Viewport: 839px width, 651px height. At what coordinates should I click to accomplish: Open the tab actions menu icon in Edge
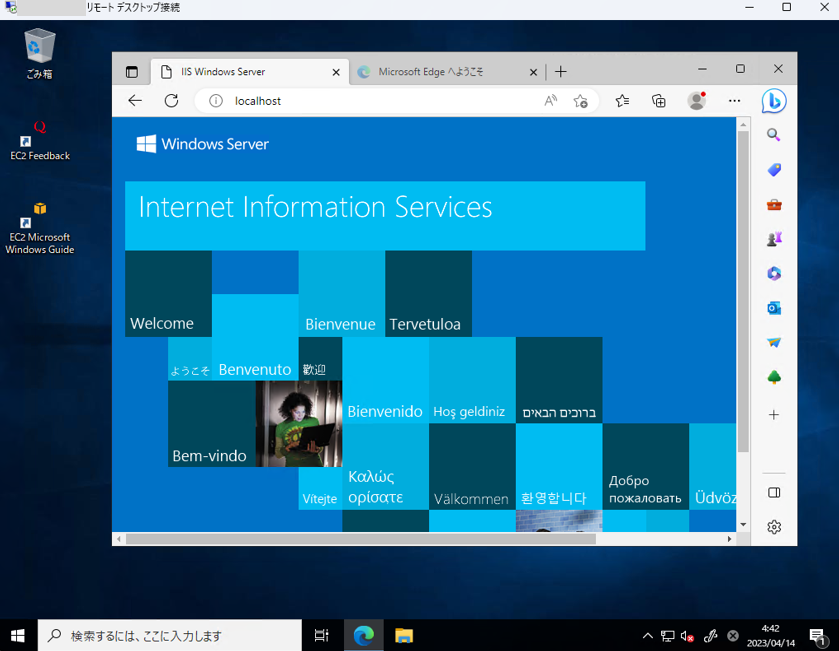click(132, 72)
